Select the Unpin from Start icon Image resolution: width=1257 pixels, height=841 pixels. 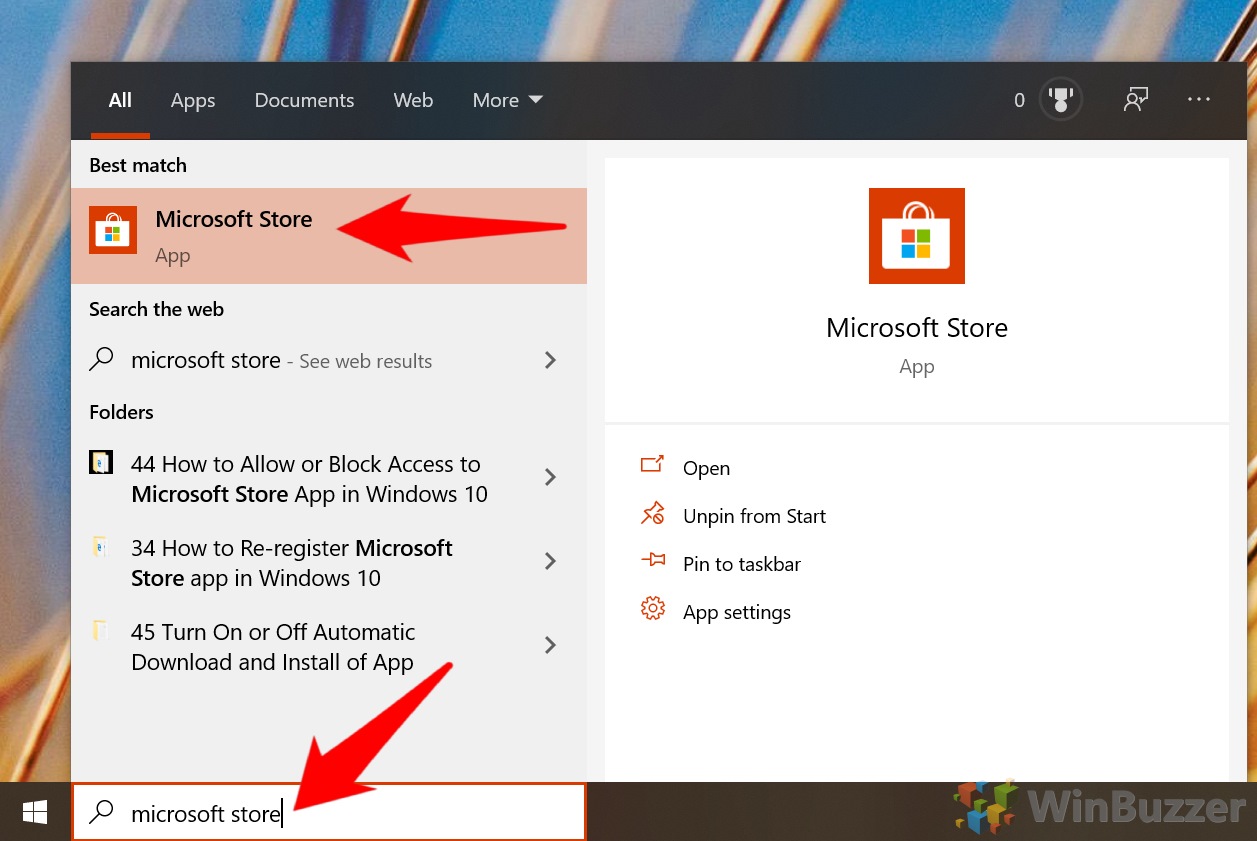click(652, 514)
